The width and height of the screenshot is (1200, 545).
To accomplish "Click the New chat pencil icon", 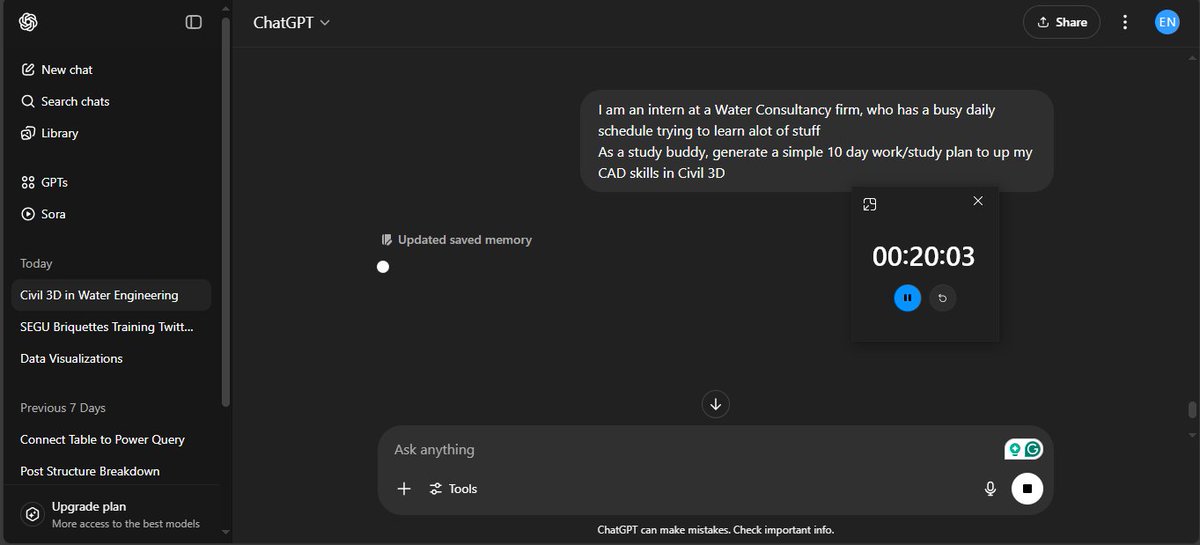I will point(28,70).
